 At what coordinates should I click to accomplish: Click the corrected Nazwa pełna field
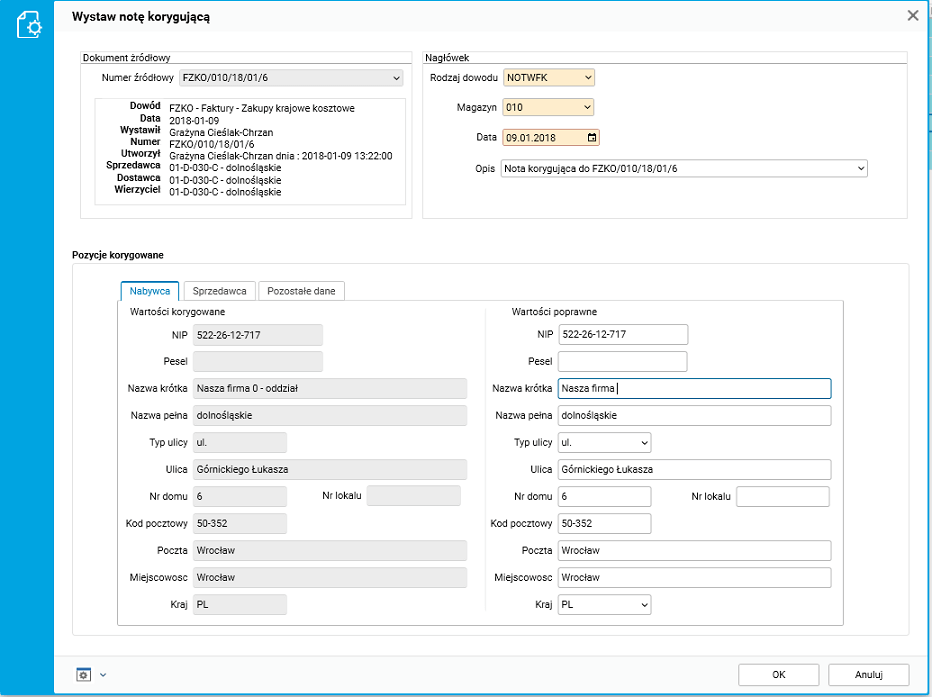694,415
